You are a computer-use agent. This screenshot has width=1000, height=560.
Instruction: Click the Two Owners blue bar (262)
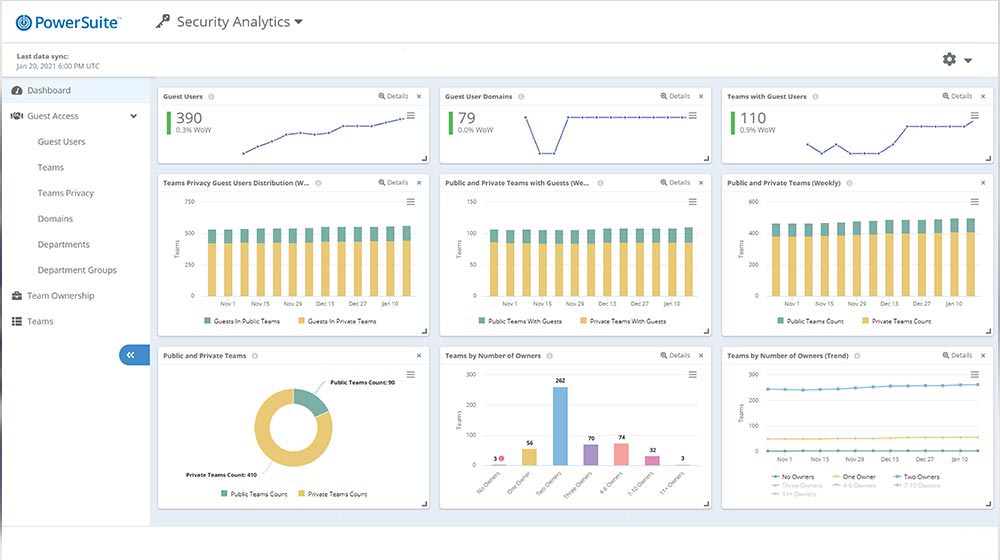coord(560,425)
